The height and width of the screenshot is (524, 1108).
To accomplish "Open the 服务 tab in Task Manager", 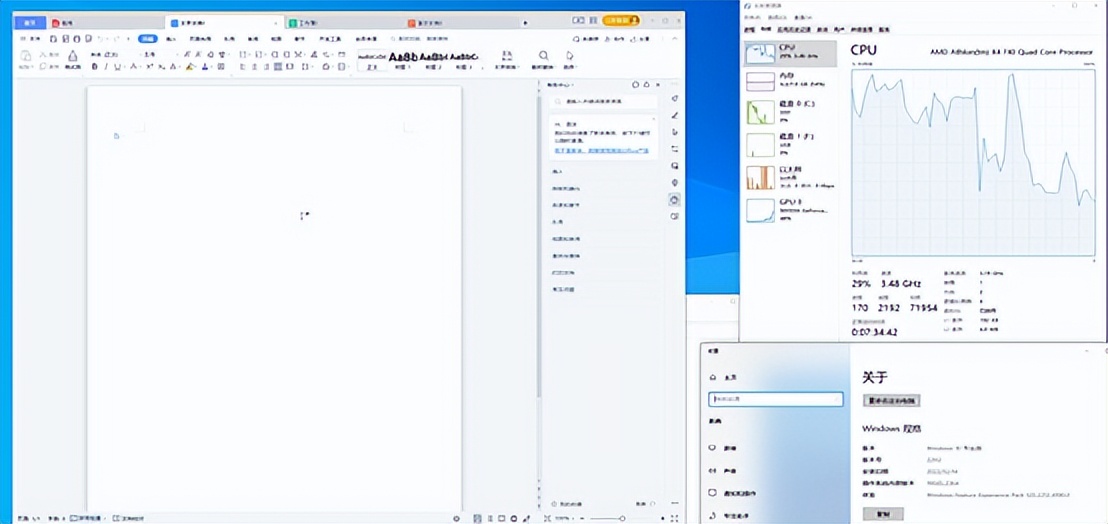I will [x=883, y=30].
